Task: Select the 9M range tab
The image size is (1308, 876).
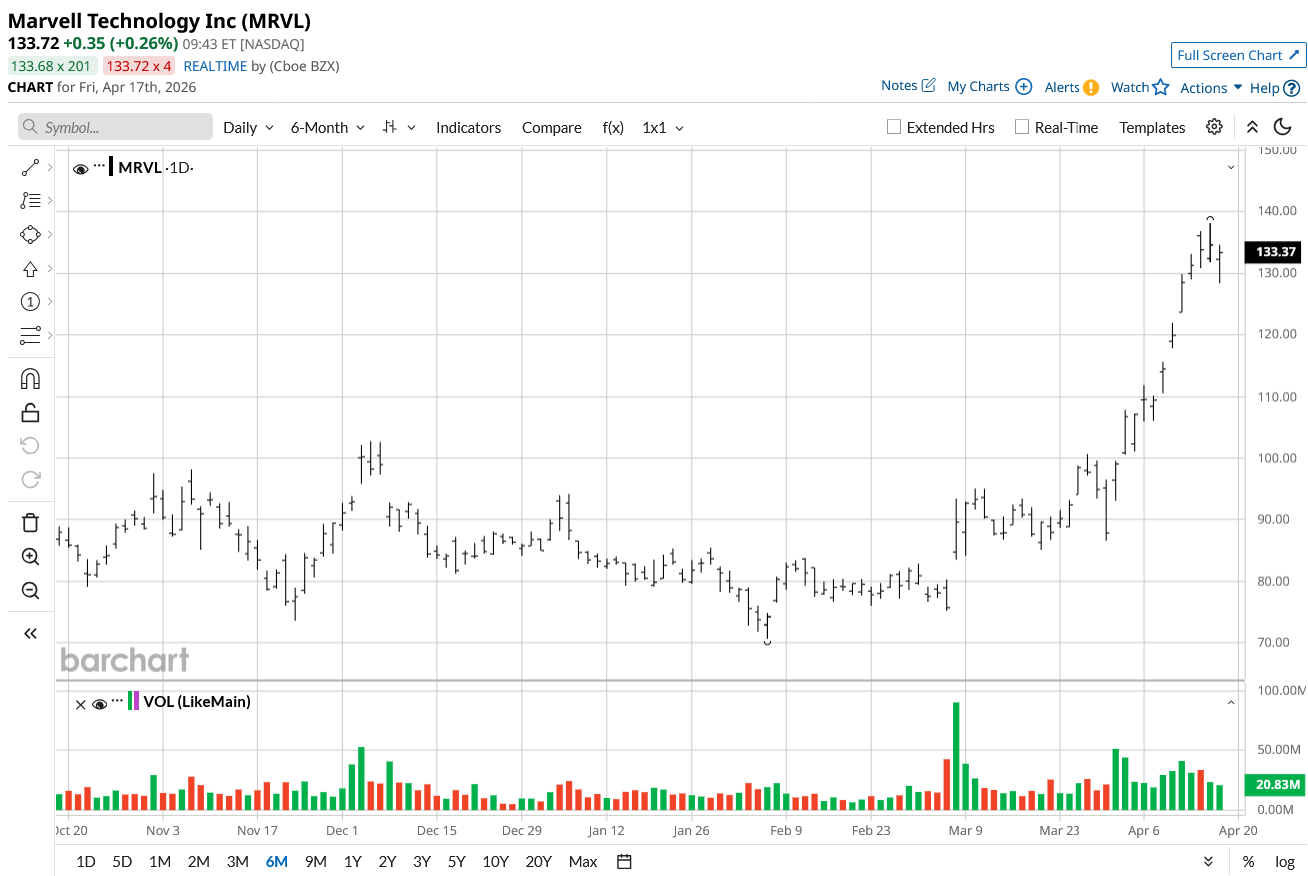Action: tap(316, 862)
